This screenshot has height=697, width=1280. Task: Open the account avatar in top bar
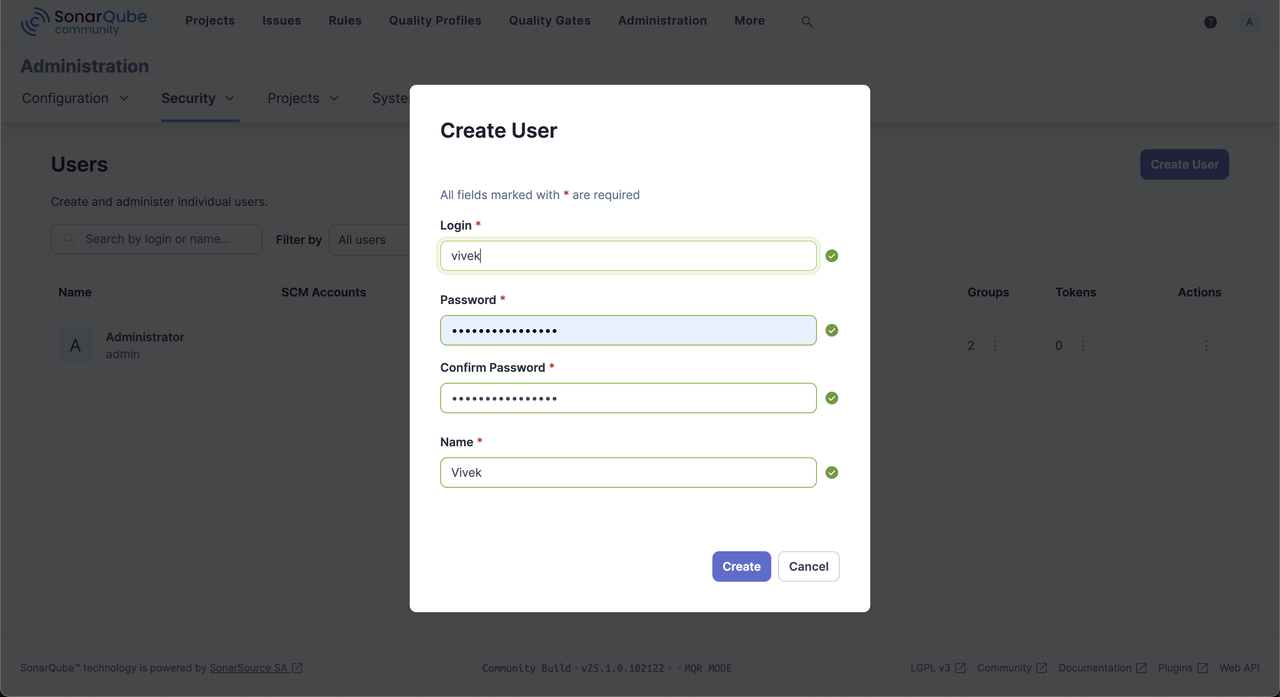click(1249, 22)
